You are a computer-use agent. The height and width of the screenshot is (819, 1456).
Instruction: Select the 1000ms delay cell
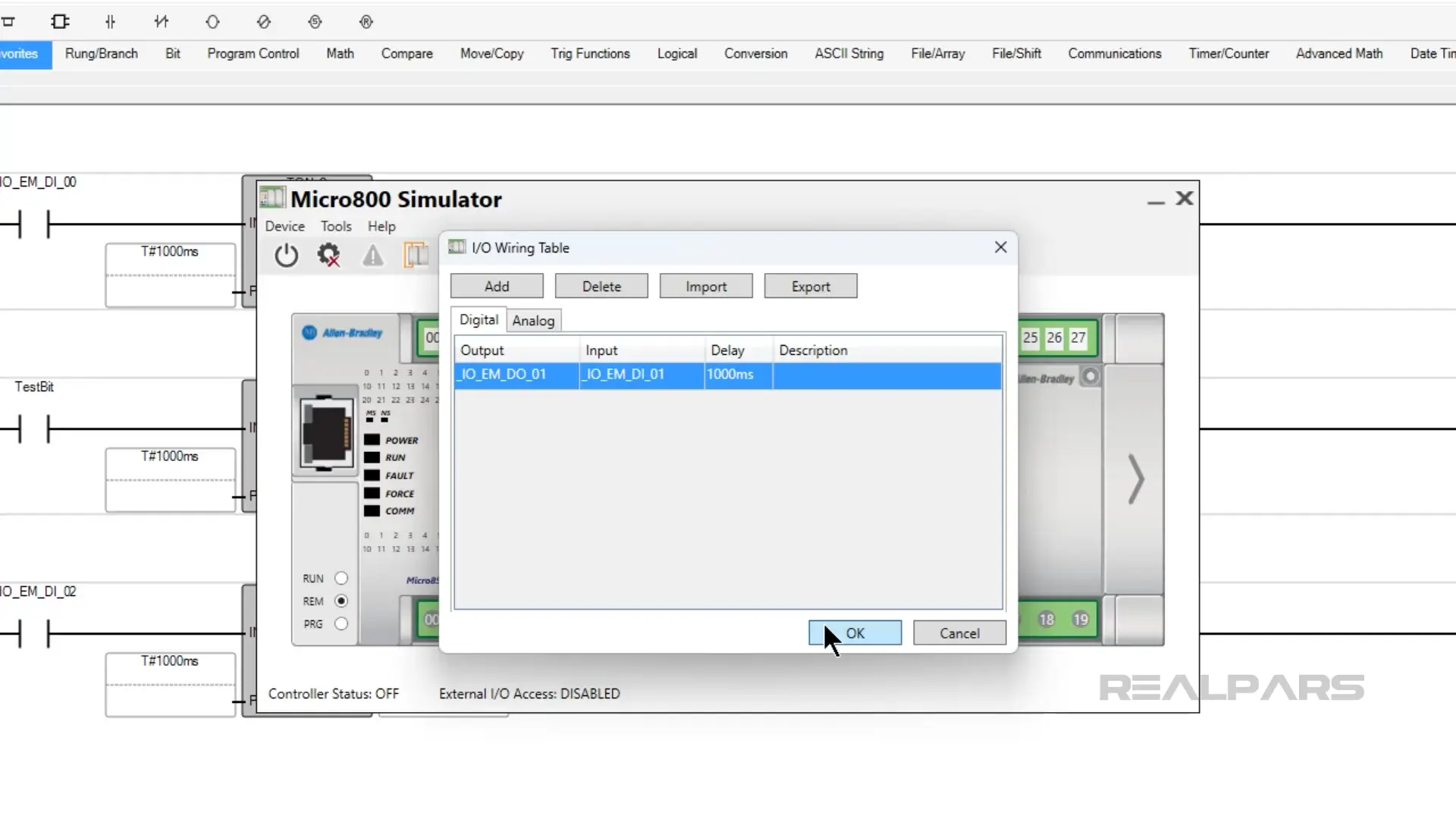(738, 375)
